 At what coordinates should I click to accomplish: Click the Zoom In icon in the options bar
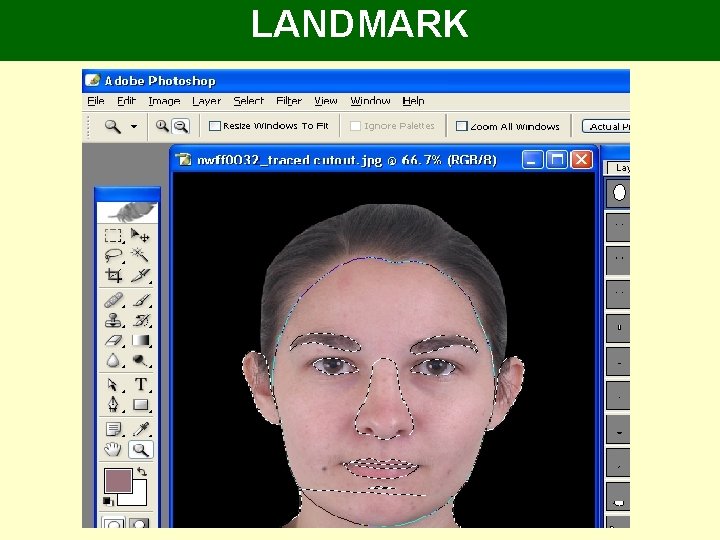point(162,126)
